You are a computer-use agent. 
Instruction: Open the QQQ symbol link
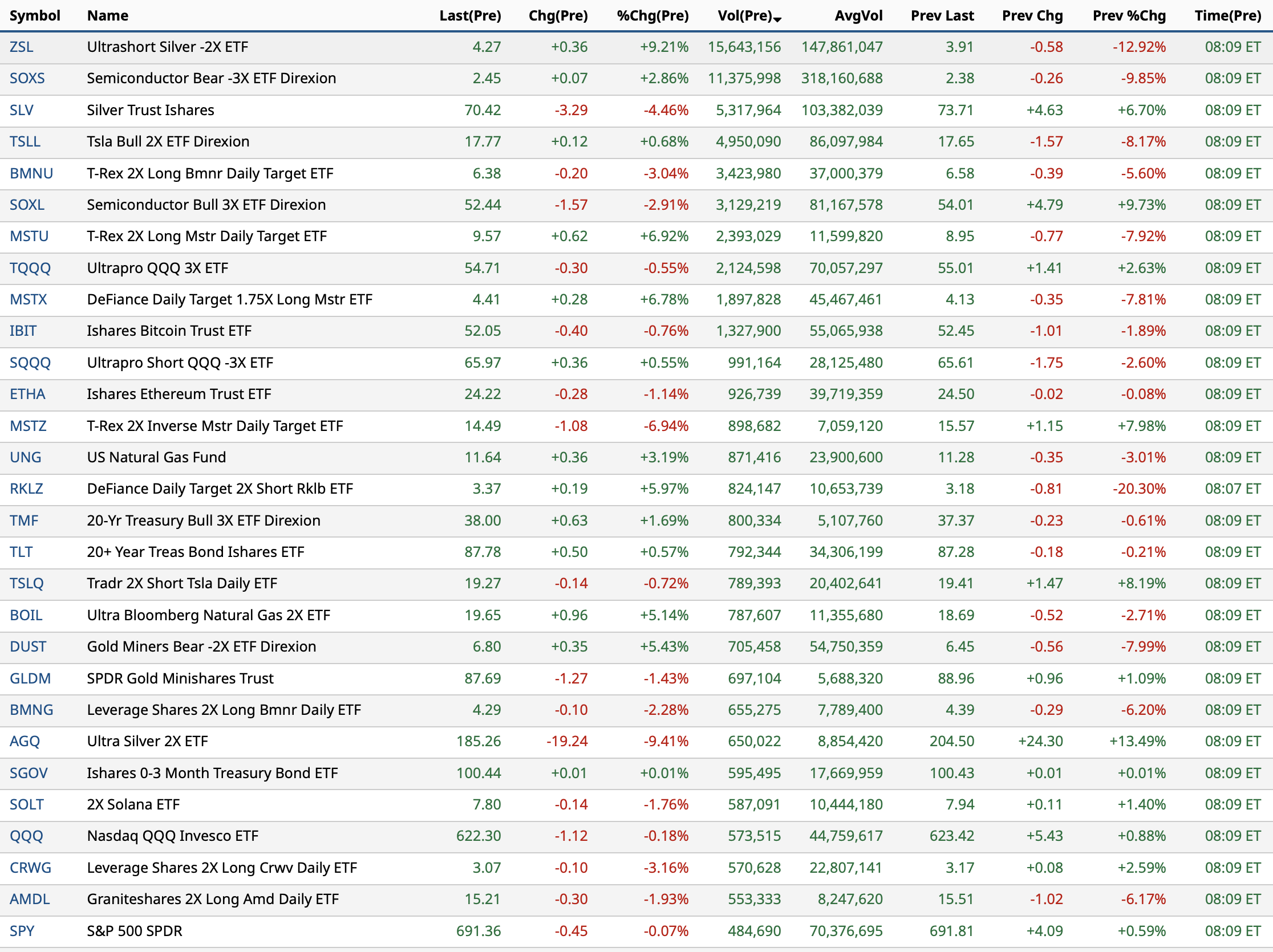[x=26, y=836]
